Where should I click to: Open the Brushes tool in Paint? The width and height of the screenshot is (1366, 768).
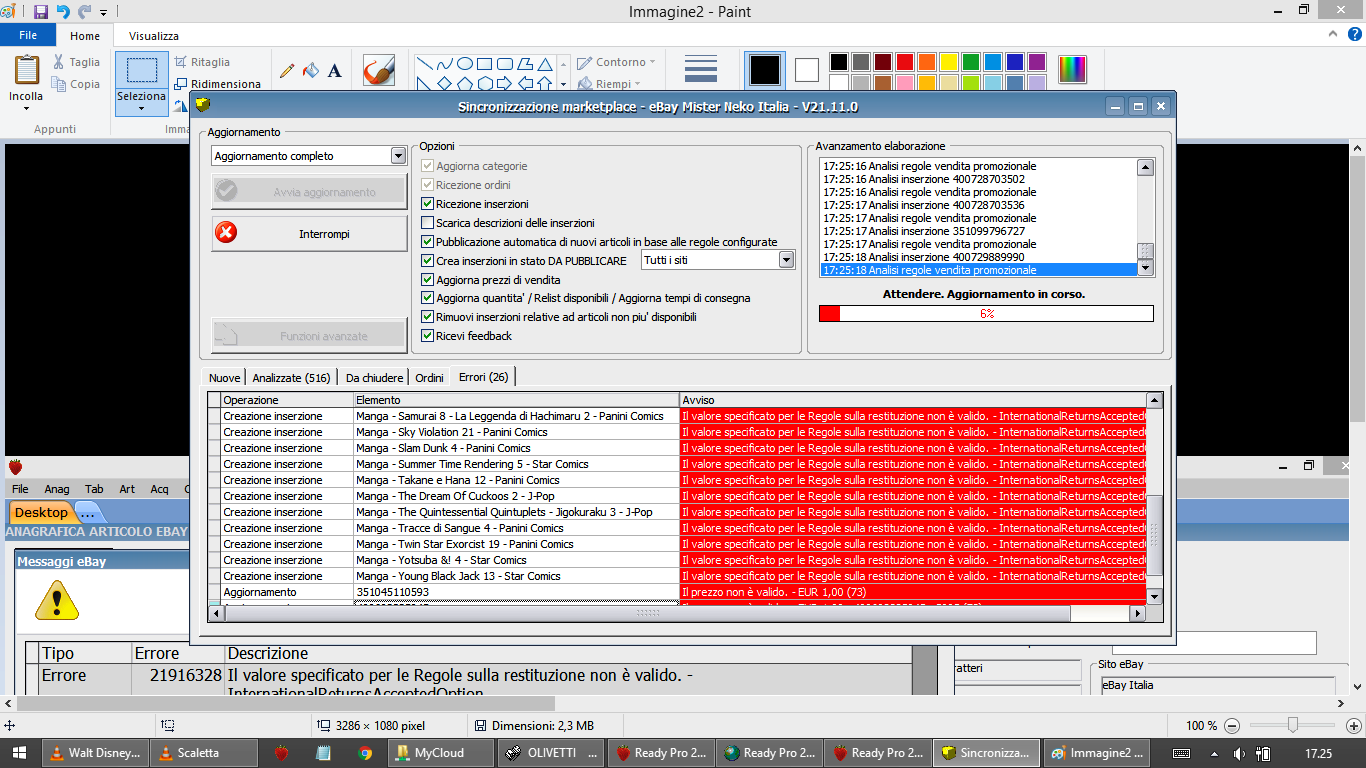pyautogui.click(x=378, y=70)
